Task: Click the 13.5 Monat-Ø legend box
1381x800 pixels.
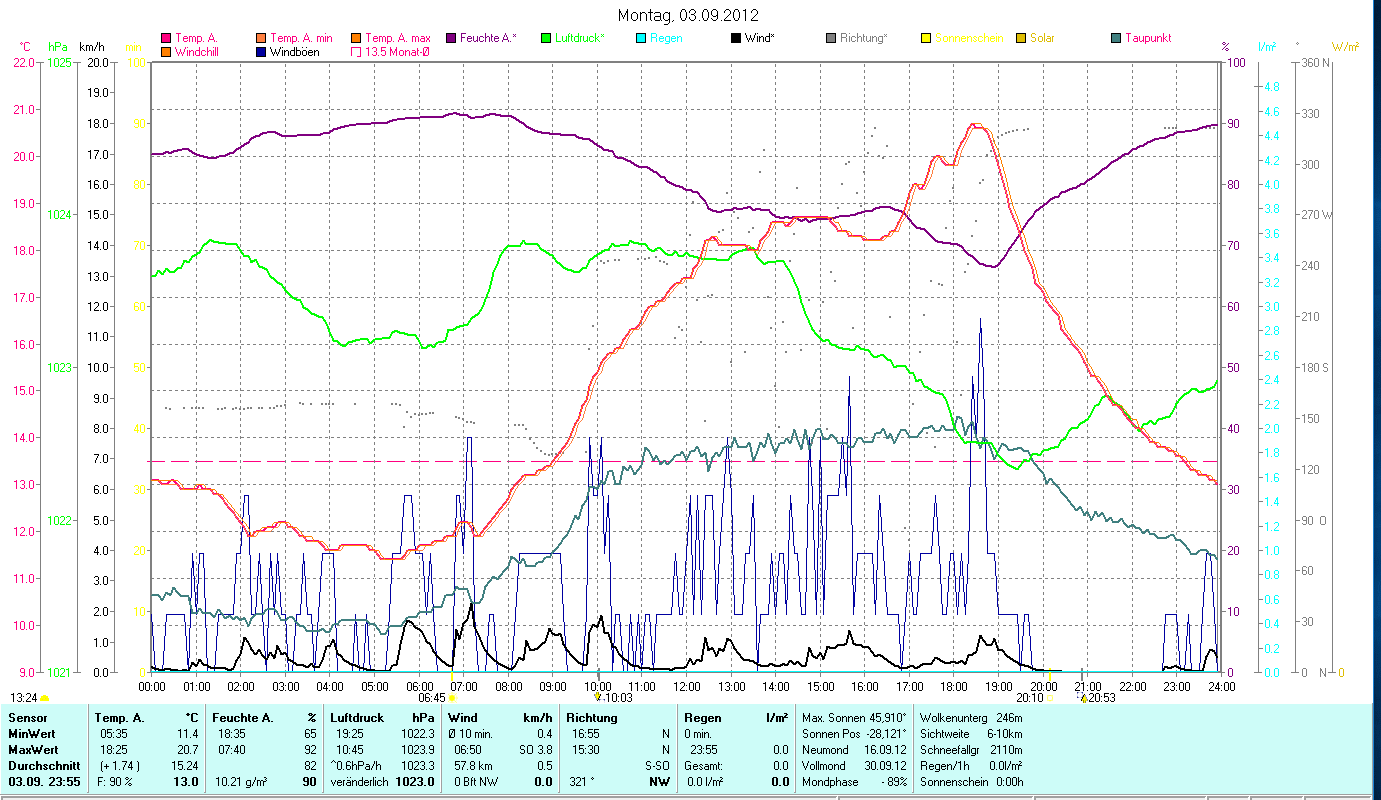Action: tap(355, 52)
